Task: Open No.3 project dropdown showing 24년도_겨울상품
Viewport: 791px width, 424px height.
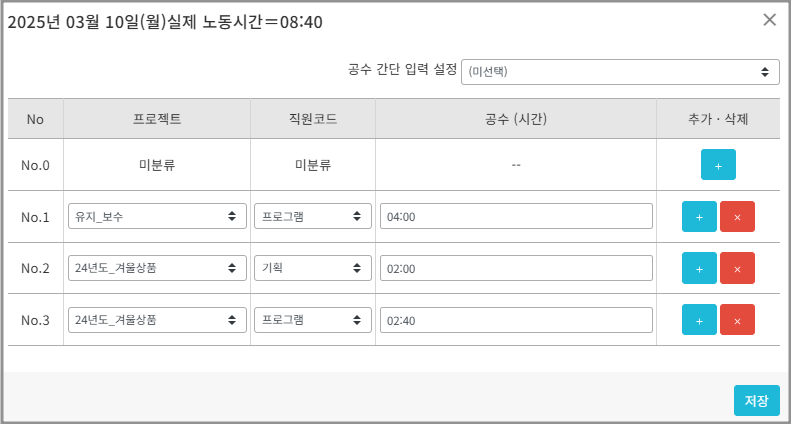Action: coord(157,320)
